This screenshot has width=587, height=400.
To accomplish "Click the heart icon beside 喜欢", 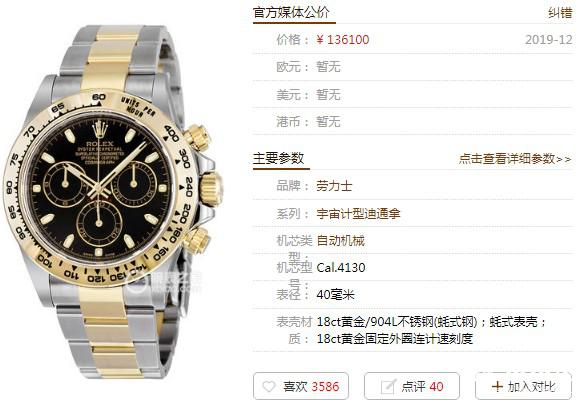I will (x=268, y=386).
